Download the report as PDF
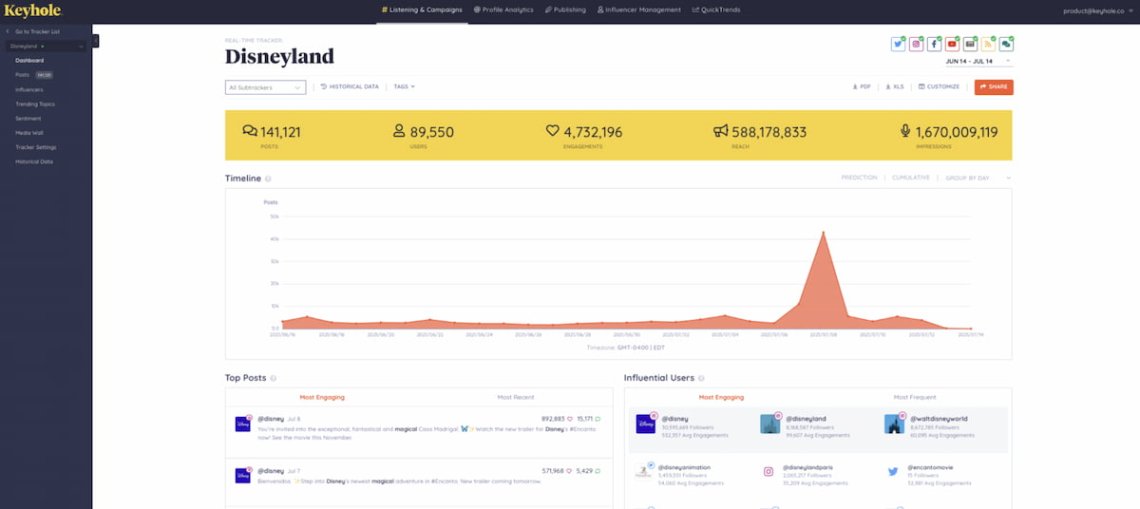The width and height of the screenshot is (1140, 509). coord(862,87)
